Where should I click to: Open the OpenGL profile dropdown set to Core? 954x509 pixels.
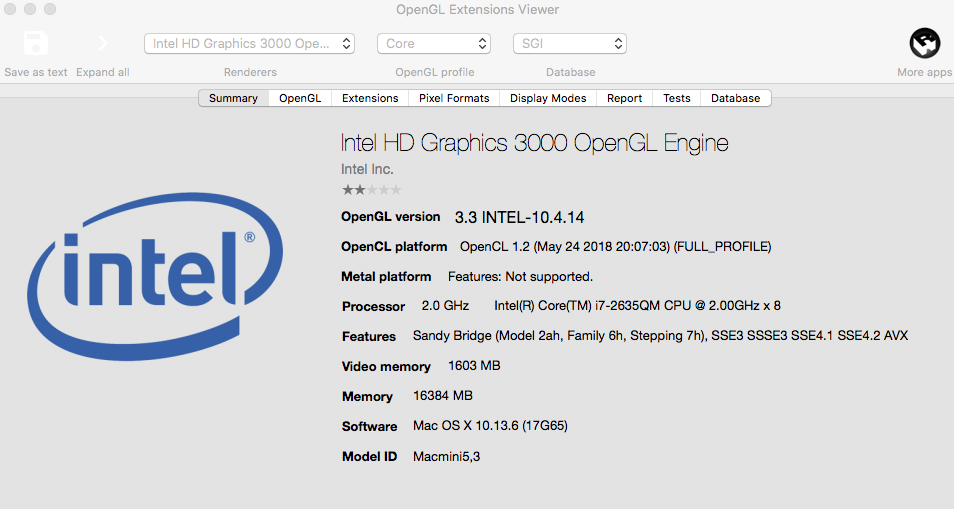click(434, 44)
